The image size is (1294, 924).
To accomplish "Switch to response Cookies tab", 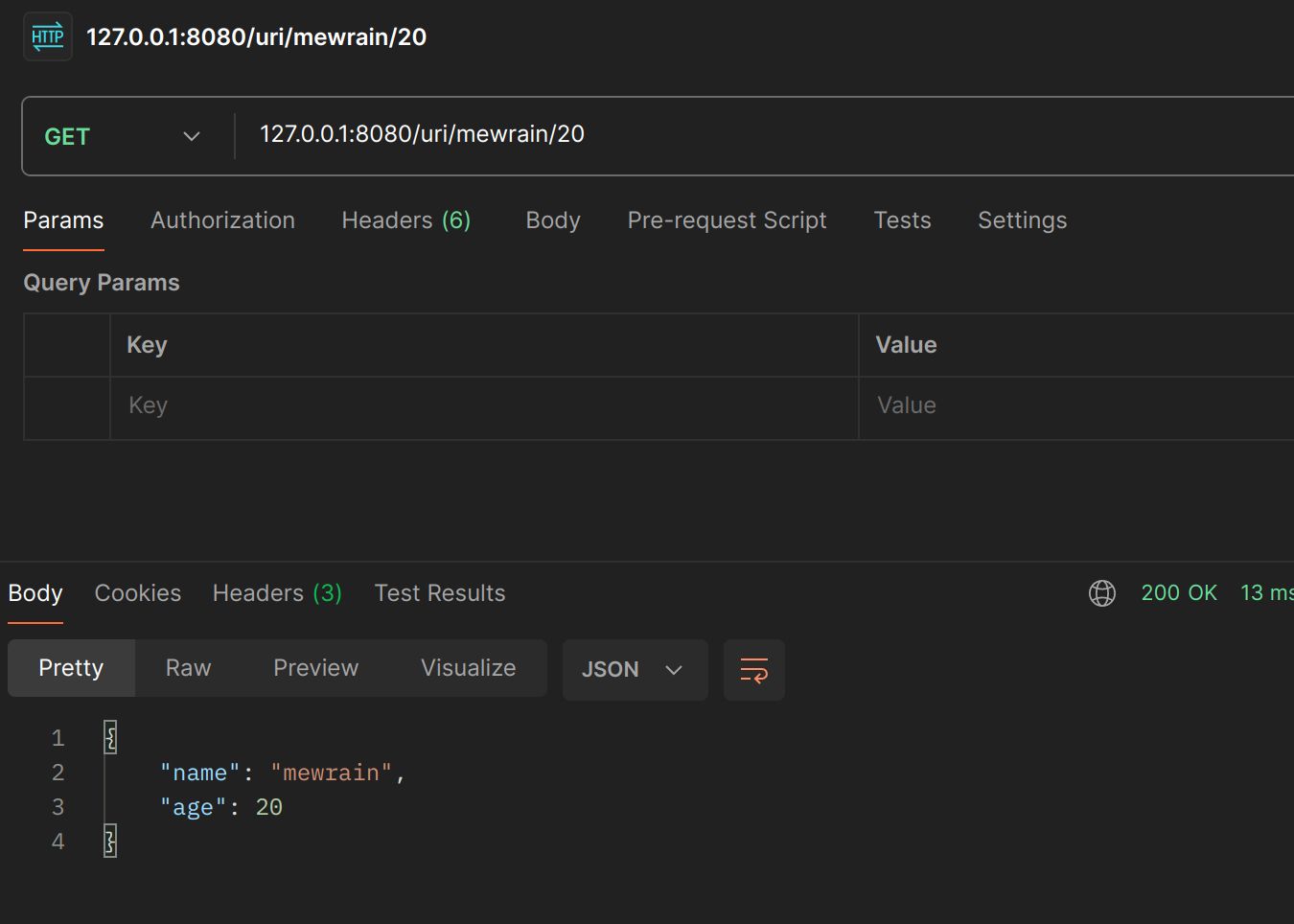I will tap(137, 593).
